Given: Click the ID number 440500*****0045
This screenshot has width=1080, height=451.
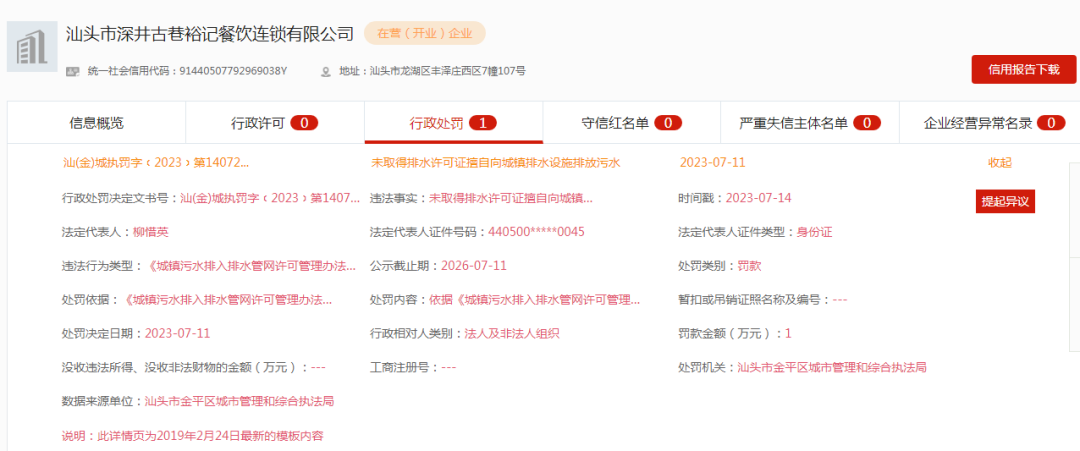Looking at the screenshot, I should click(x=536, y=232).
